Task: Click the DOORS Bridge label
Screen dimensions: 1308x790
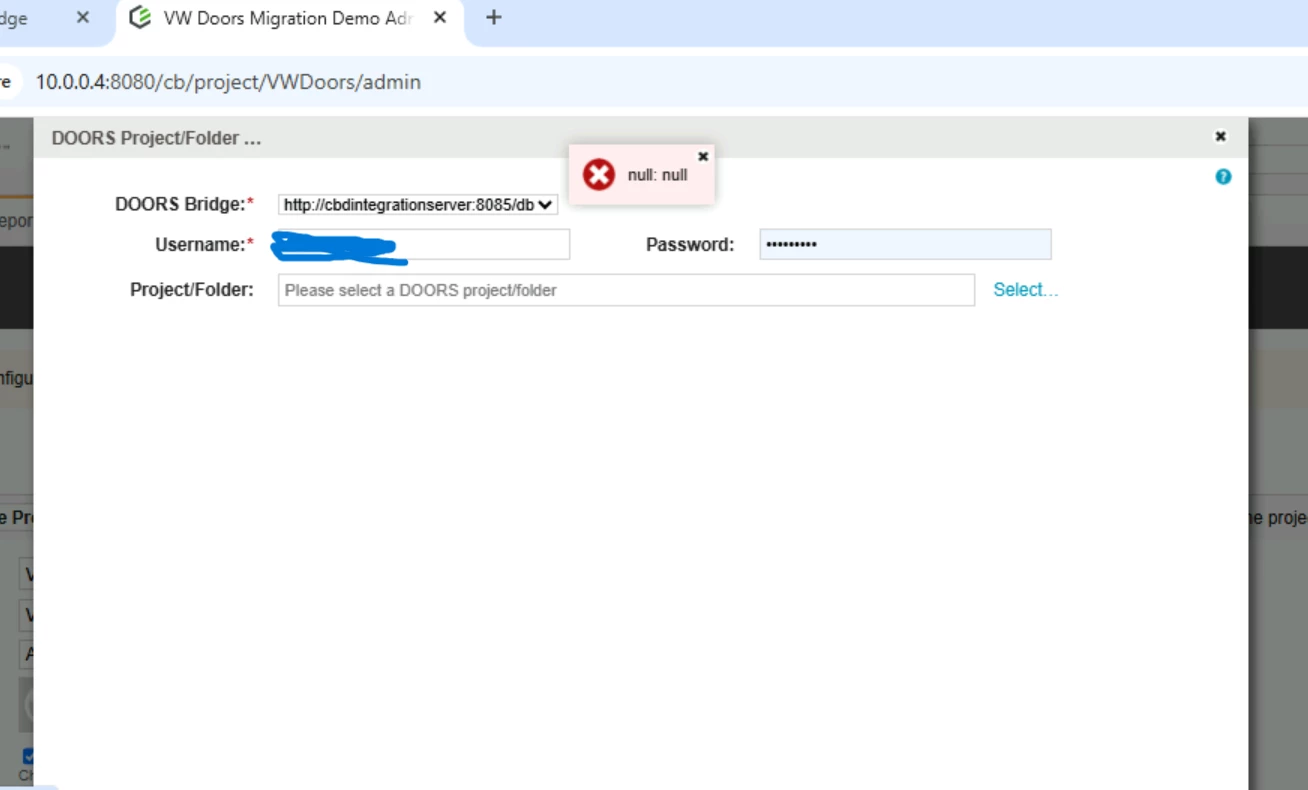Action: tap(184, 204)
